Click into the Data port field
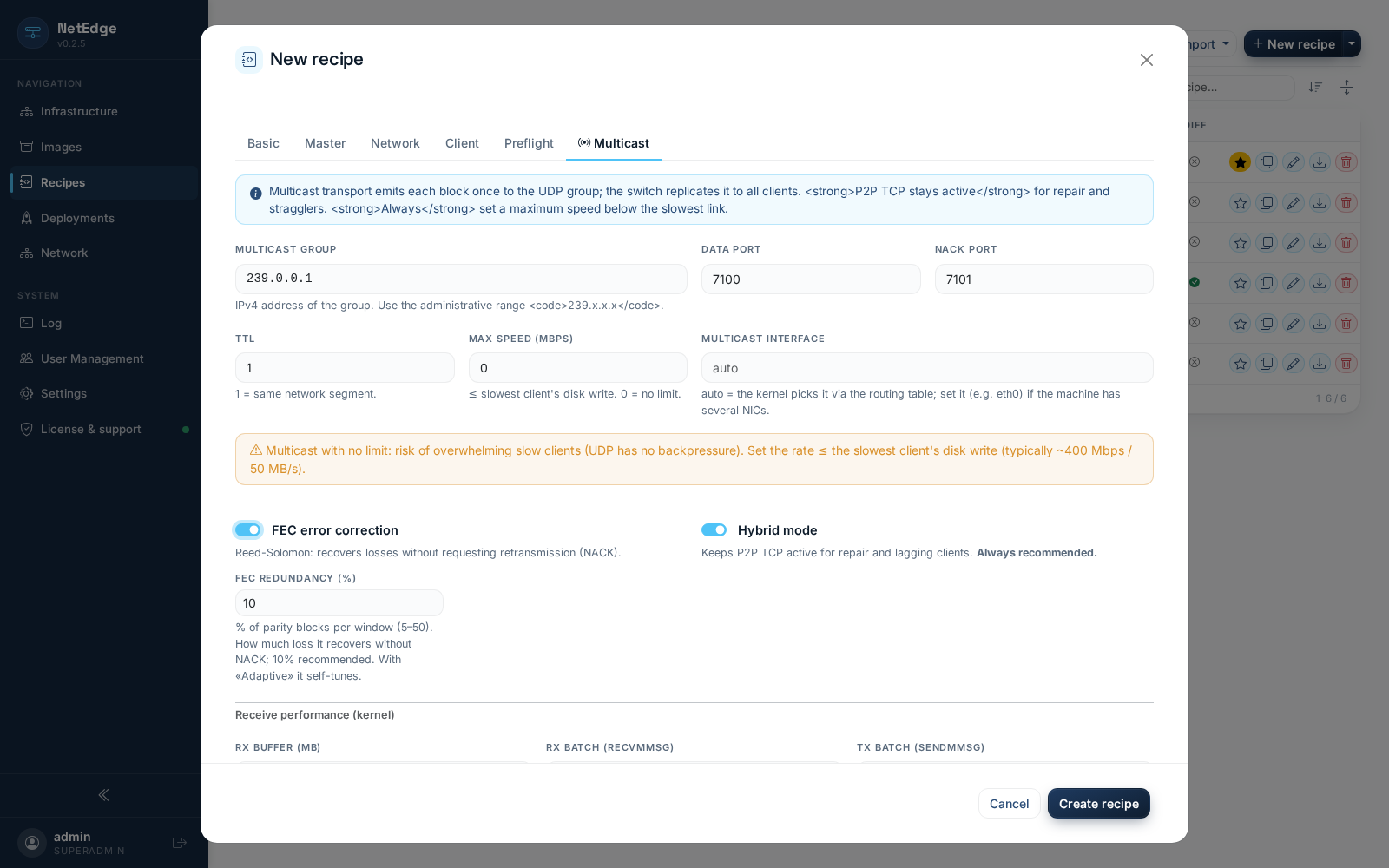 [811, 279]
